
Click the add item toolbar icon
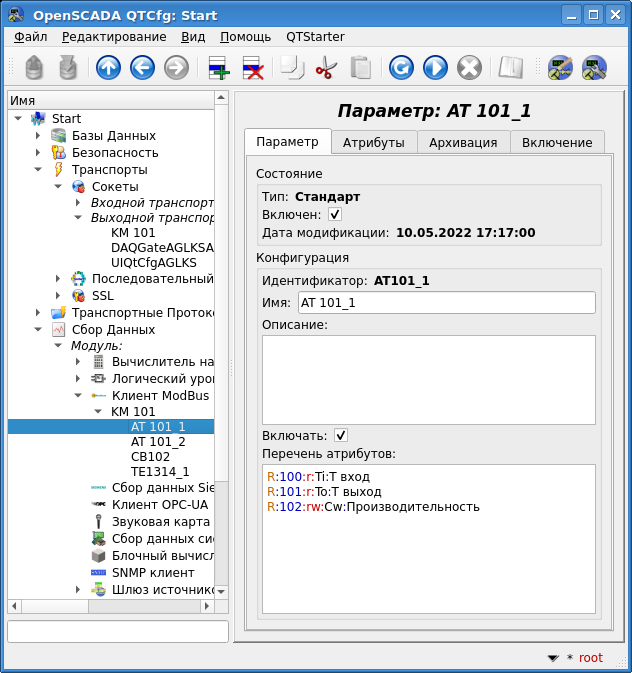pos(218,67)
